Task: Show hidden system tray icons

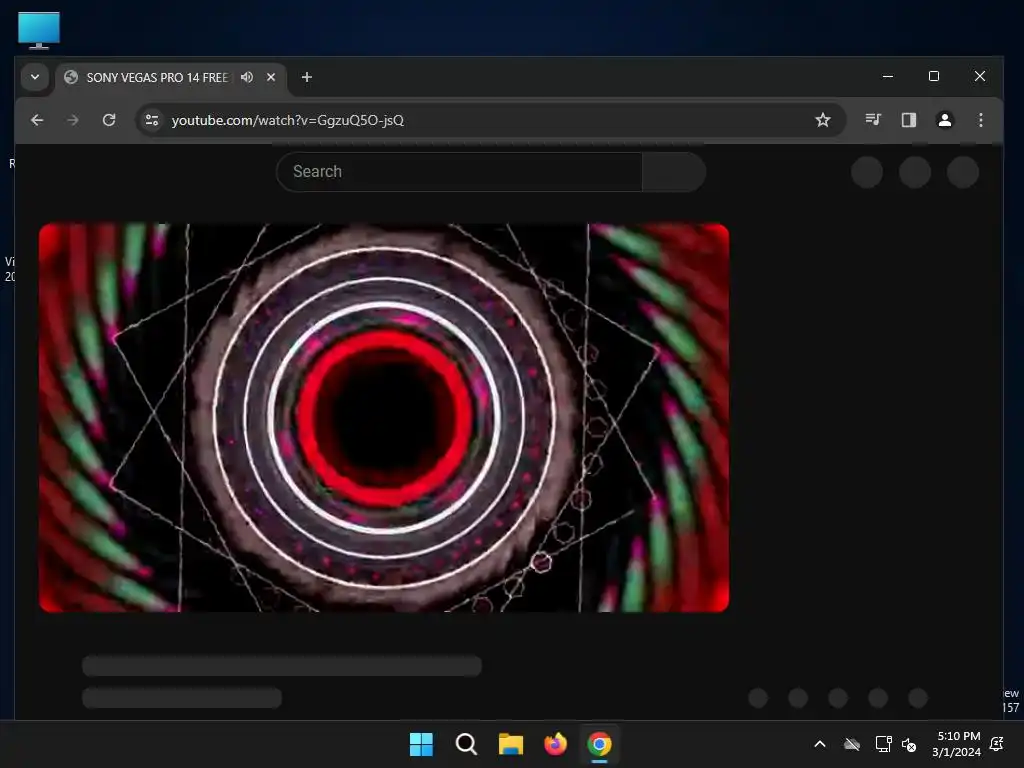Action: [x=820, y=744]
